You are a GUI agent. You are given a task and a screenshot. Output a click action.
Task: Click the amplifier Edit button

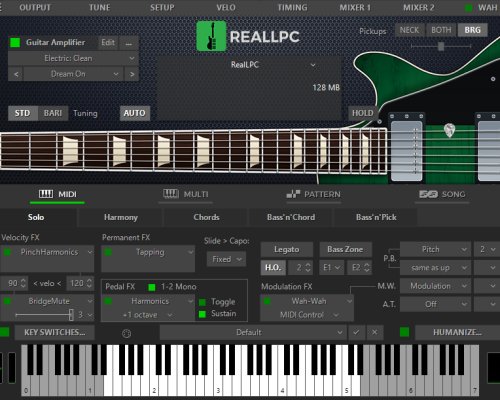tap(108, 43)
